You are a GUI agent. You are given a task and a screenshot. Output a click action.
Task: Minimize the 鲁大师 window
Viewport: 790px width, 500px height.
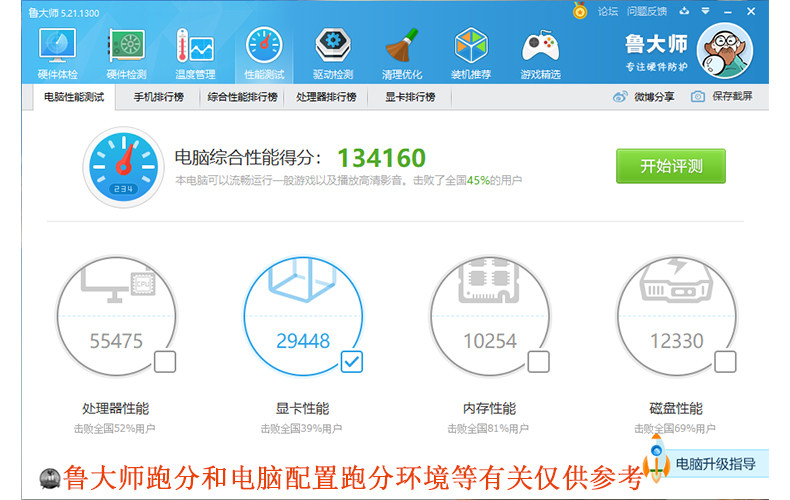tap(728, 11)
